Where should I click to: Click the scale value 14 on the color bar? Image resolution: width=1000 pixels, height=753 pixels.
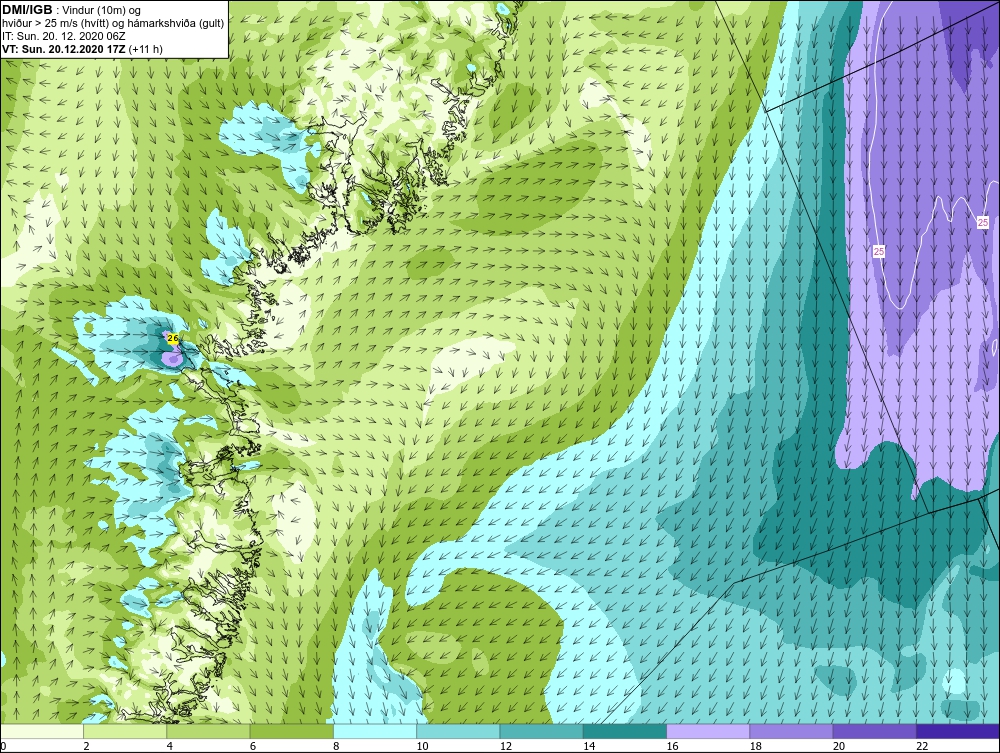pyautogui.click(x=589, y=747)
